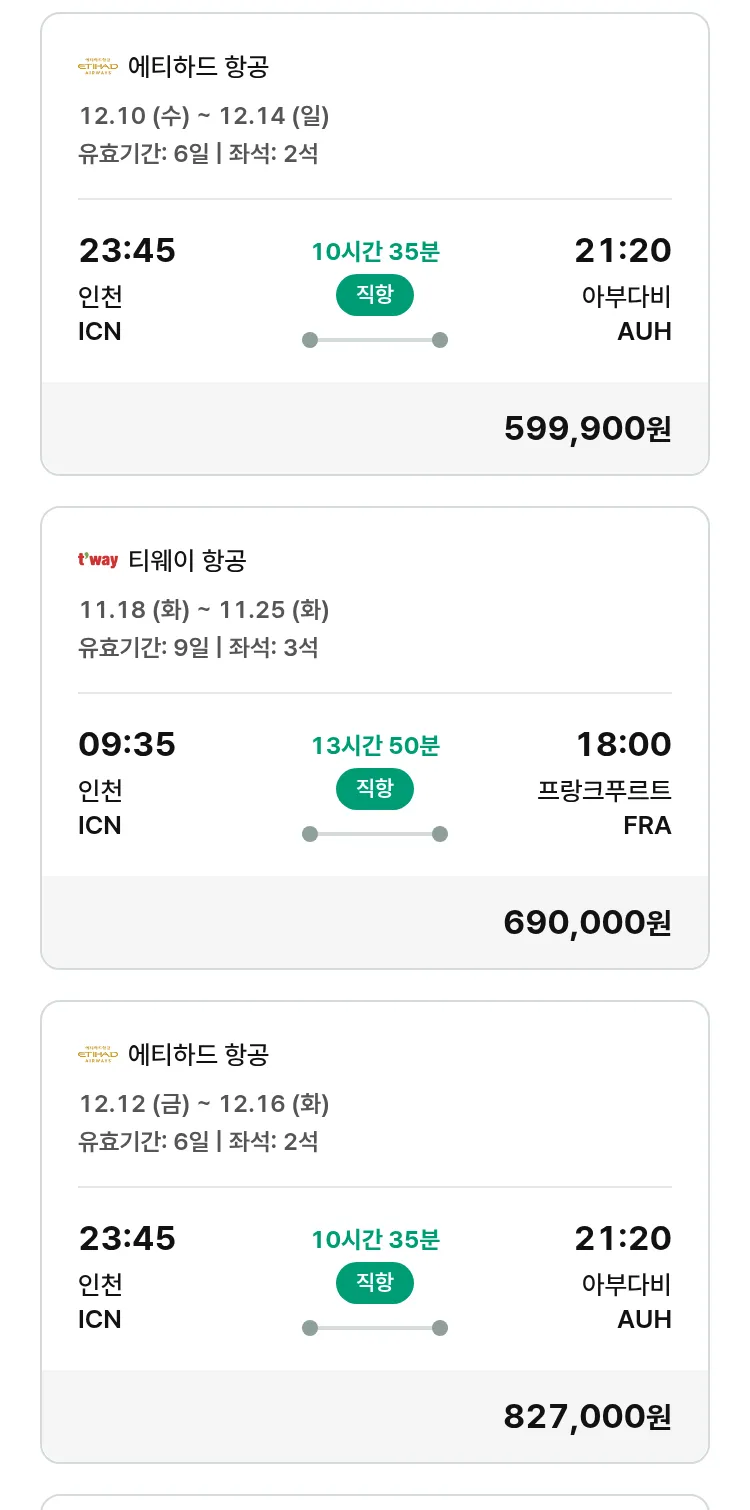Screen dimensions: 750x1510
Task: Choose the 827,000원 fare
Action: 587,1416
